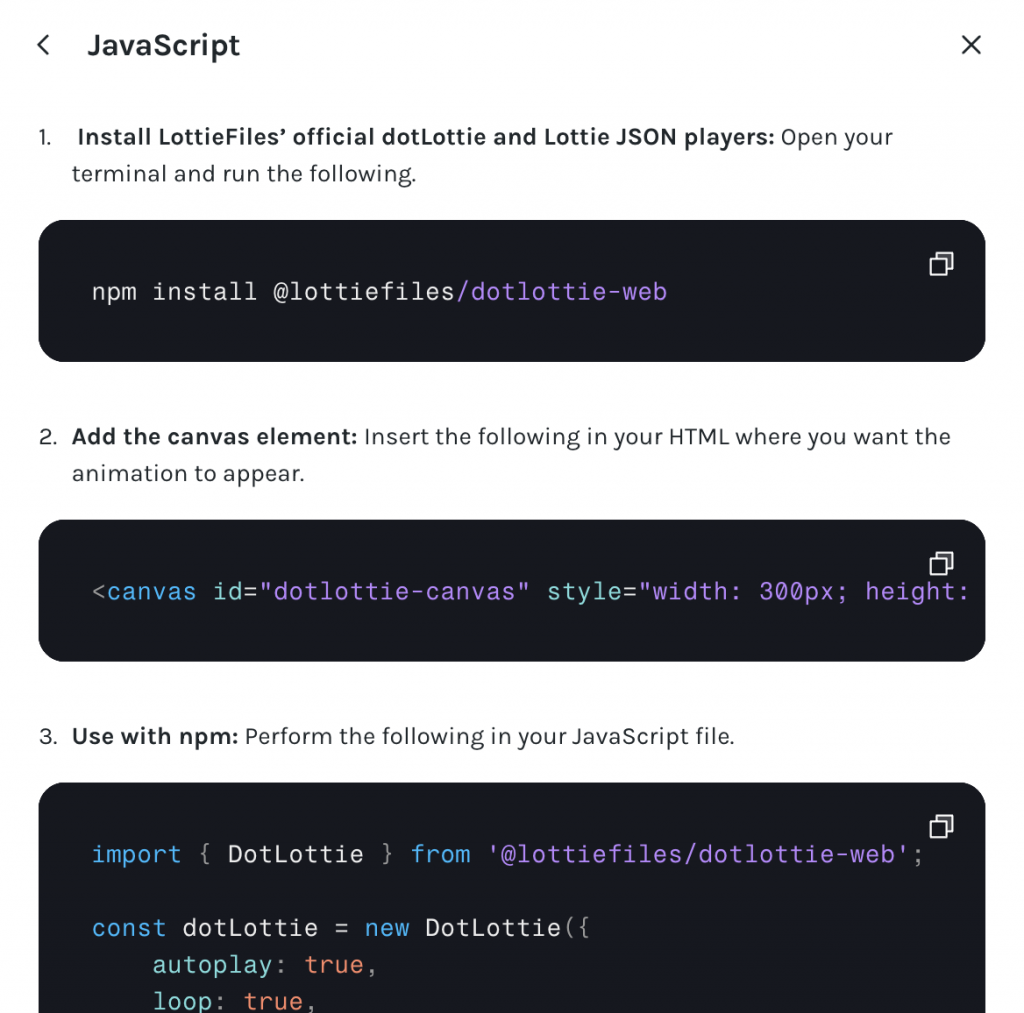
Task: Go back using the left chevron arrow
Action: point(44,45)
